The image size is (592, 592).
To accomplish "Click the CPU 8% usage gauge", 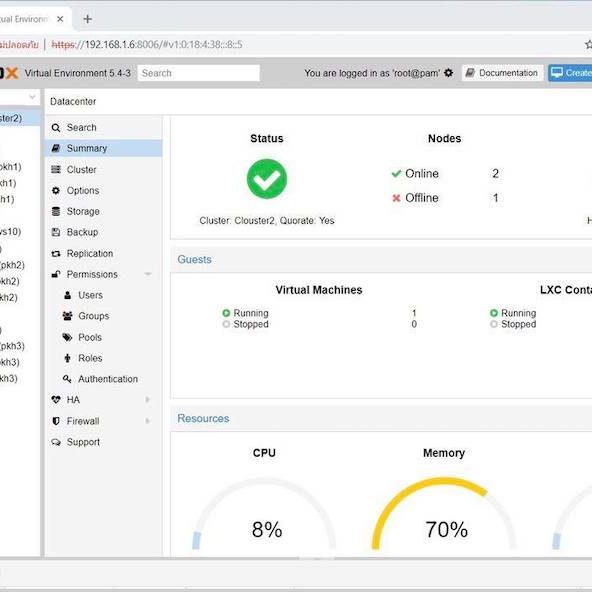I will [x=265, y=513].
